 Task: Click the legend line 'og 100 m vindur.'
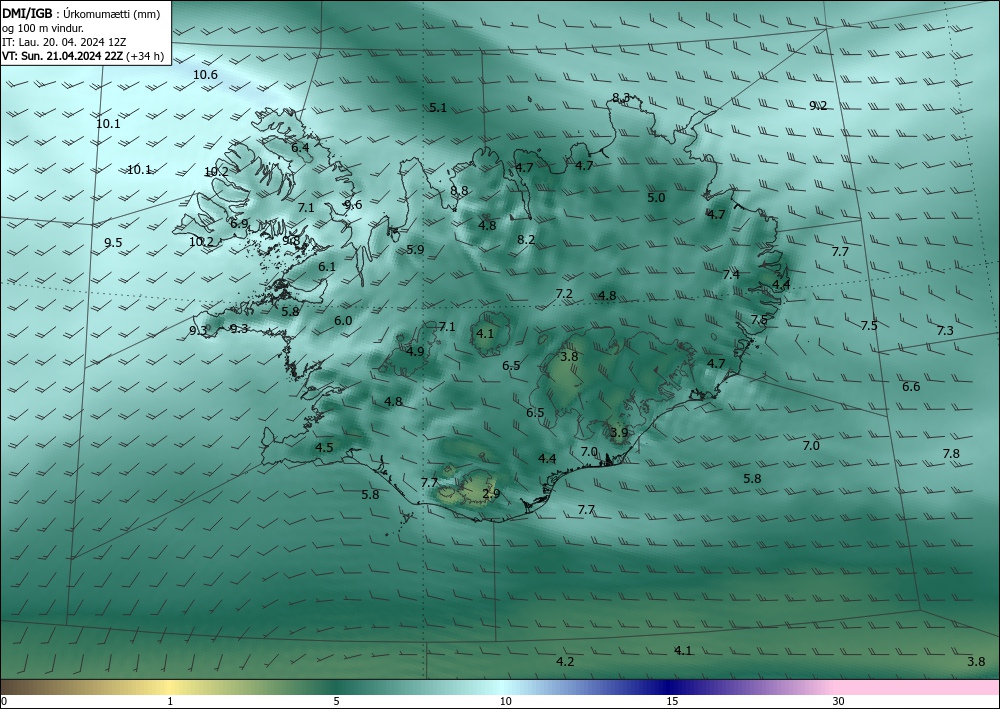pos(43,28)
